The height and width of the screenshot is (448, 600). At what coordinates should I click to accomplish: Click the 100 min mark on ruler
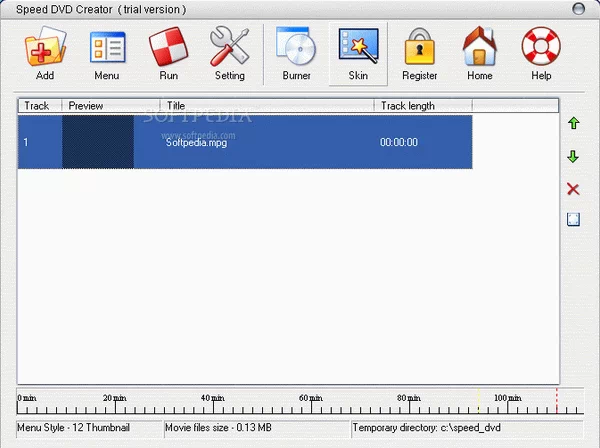tap(507, 398)
